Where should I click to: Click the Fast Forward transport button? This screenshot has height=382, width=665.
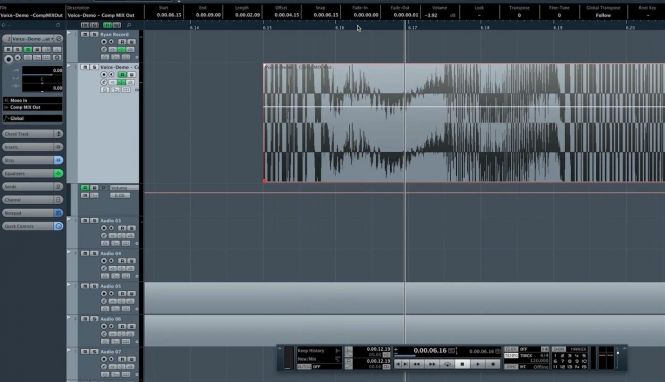432,364
